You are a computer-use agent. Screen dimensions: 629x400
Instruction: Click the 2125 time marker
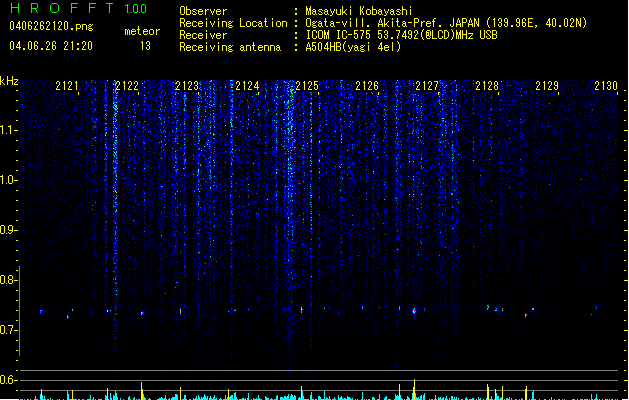307,86
